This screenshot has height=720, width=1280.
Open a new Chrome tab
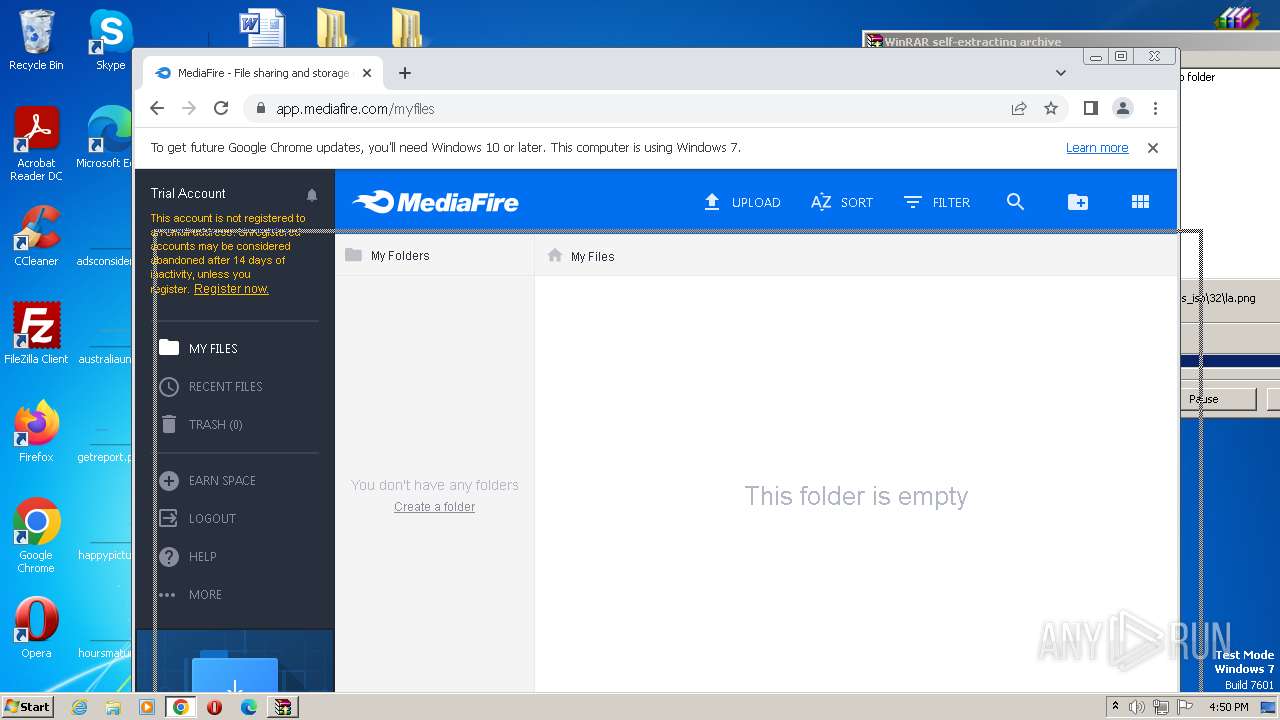404,73
